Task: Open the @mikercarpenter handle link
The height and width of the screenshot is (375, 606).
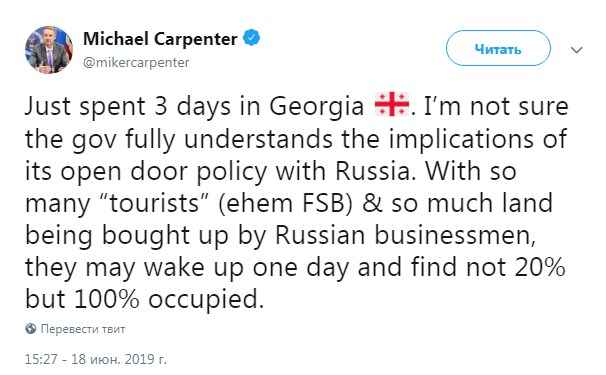Action: (136, 63)
